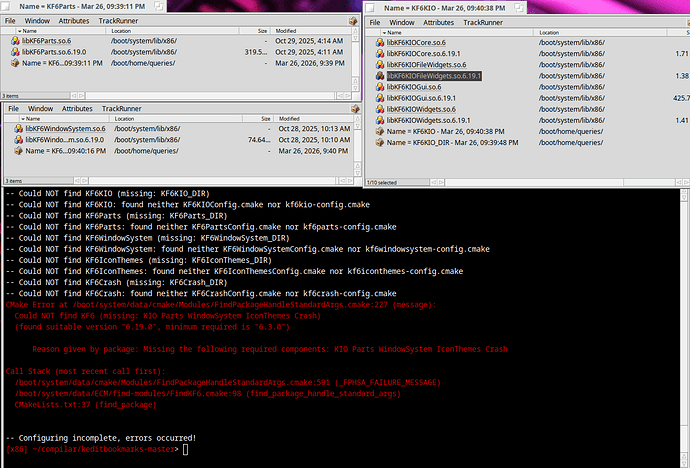The image size is (690, 468).
Task: Sort by Modified column in KF6Parts window
Action: pos(312,31)
